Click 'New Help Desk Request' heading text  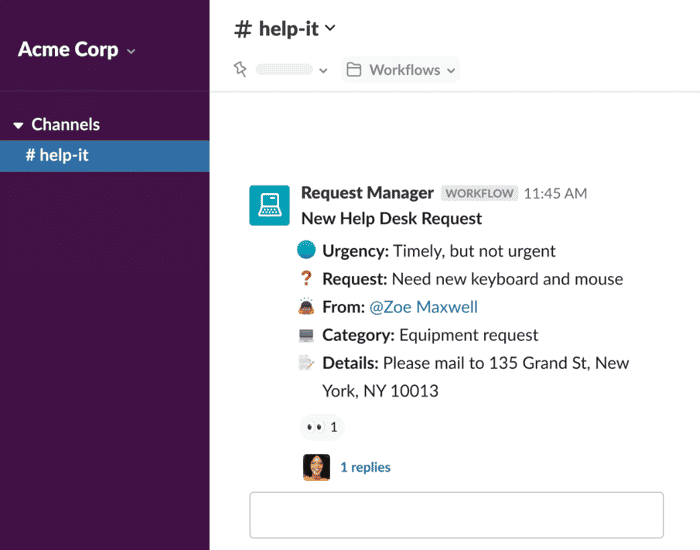point(392,219)
